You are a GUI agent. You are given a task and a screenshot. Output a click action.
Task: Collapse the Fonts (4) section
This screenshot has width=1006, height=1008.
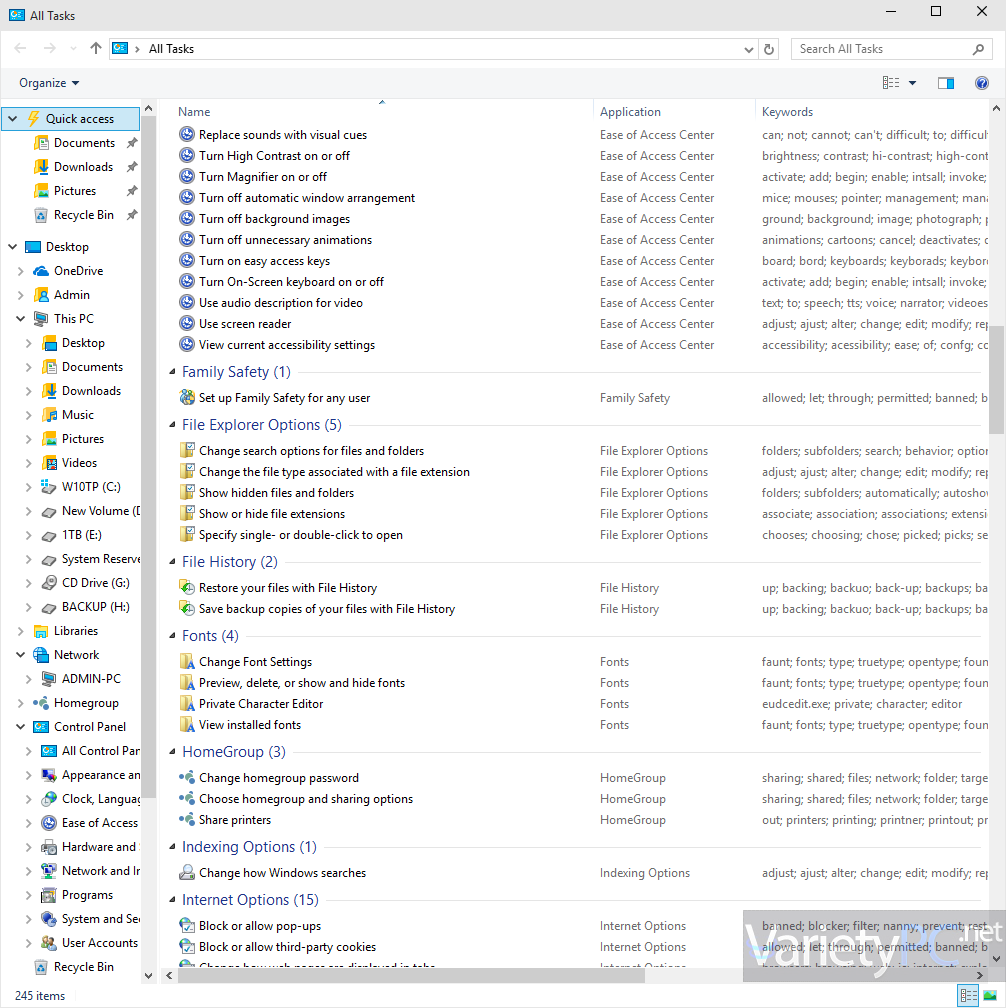172,635
